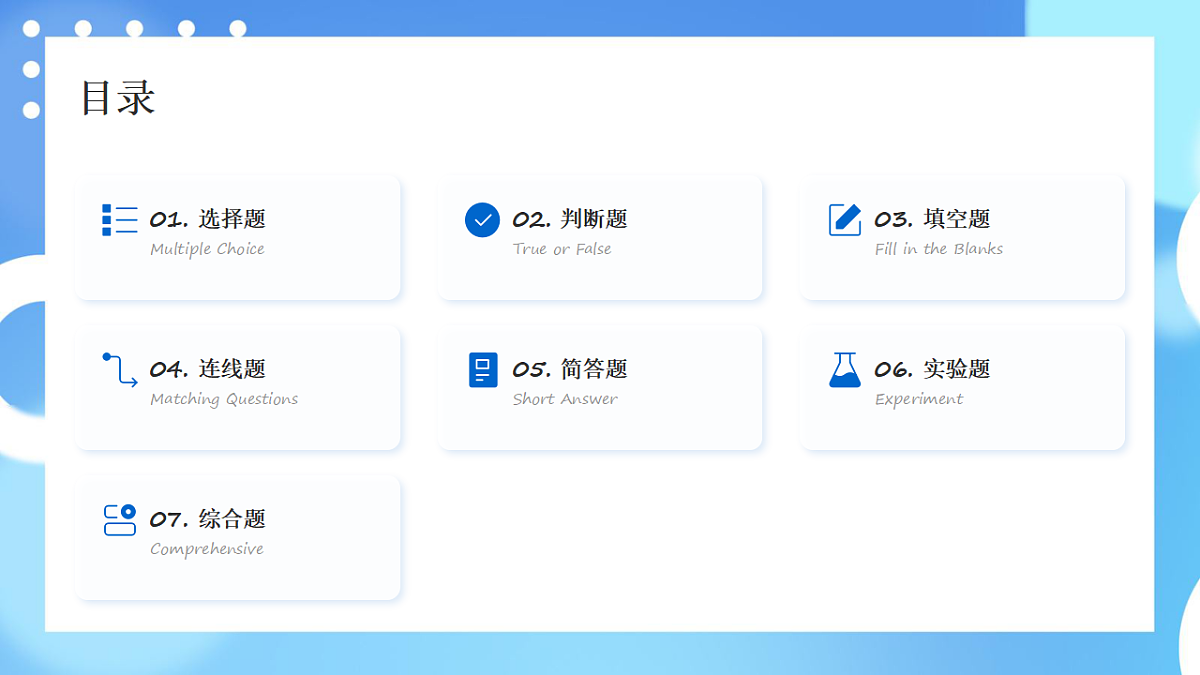1200x675 pixels.
Task: Click the pencil edit icon beside 填空题
Action: 845,220
